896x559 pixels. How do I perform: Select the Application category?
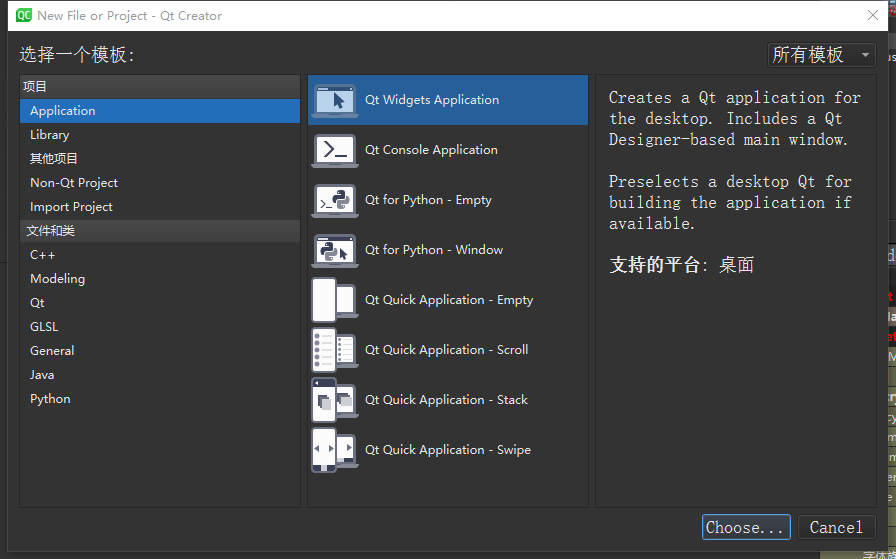pos(160,111)
